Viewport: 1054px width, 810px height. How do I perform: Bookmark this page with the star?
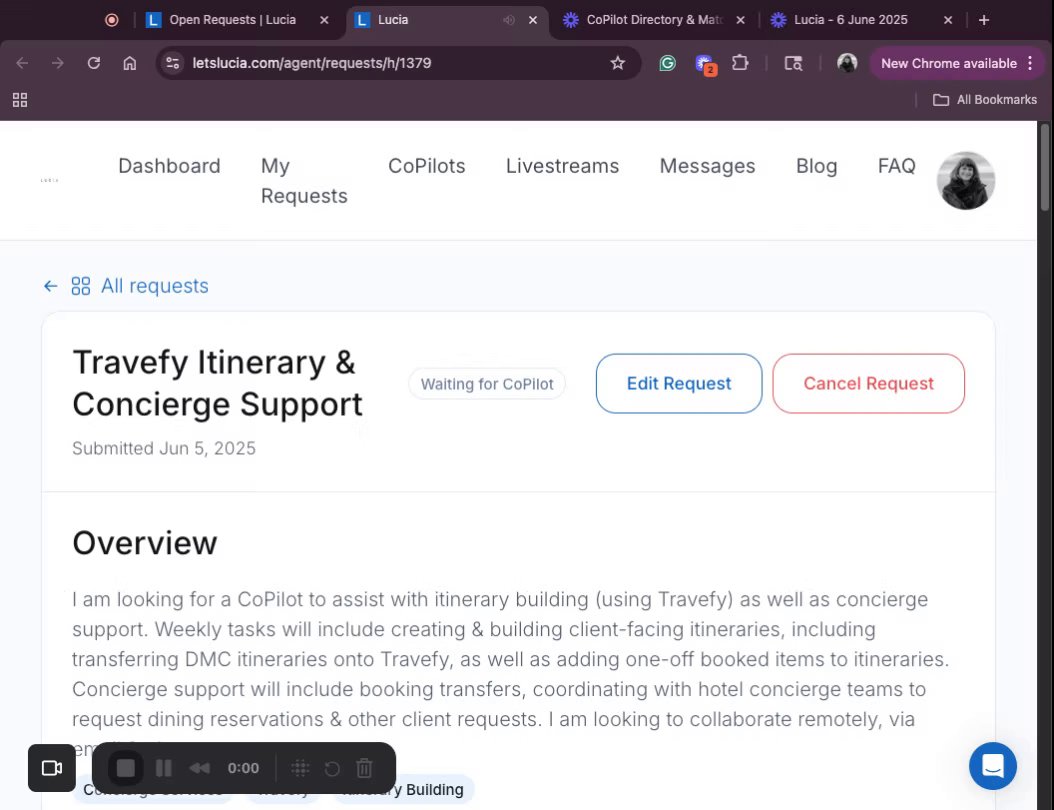tap(617, 63)
